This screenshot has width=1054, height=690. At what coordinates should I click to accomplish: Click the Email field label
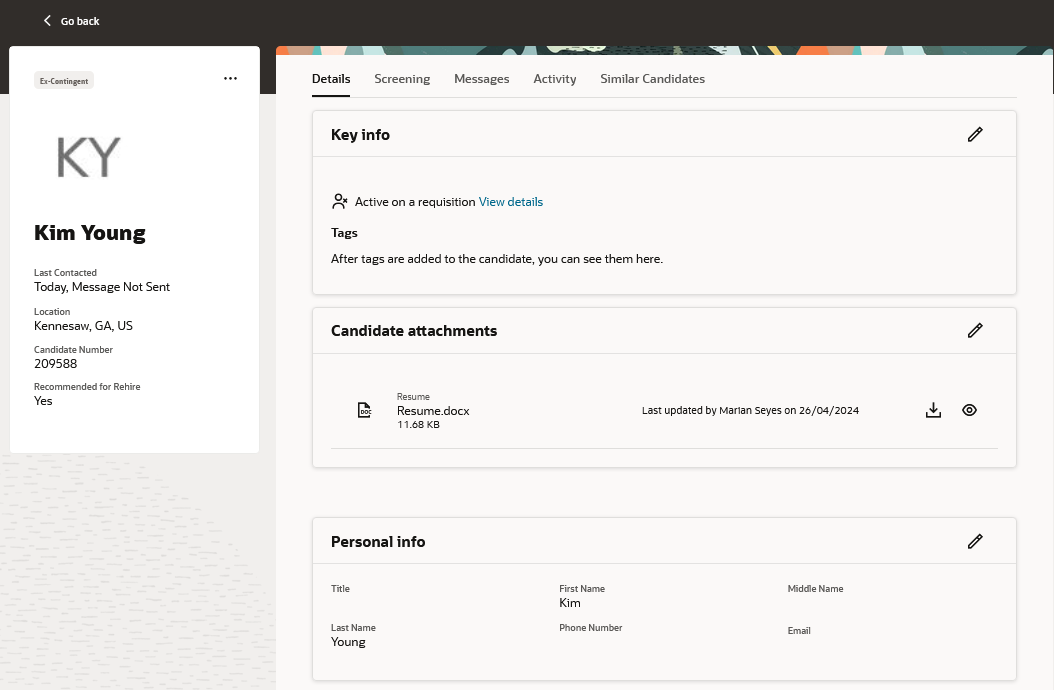coord(799,631)
